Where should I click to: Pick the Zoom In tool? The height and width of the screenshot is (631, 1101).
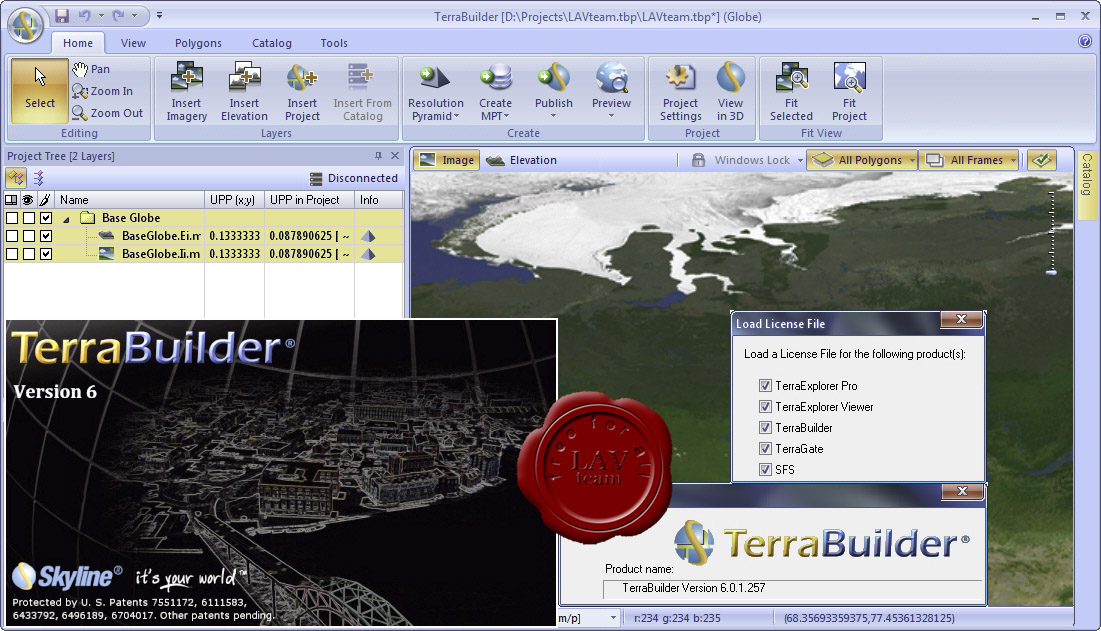coord(103,91)
